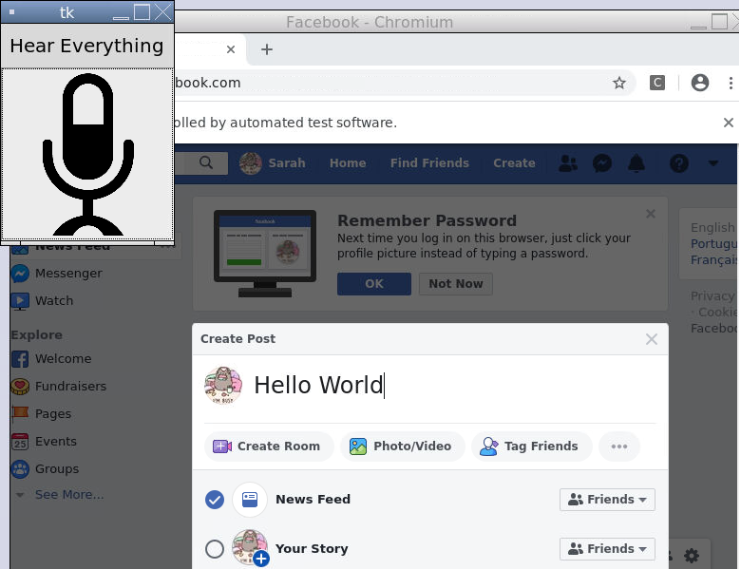This screenshot has height=569, width=739.
Task: Click Tag Friends button
Action: 532,446
